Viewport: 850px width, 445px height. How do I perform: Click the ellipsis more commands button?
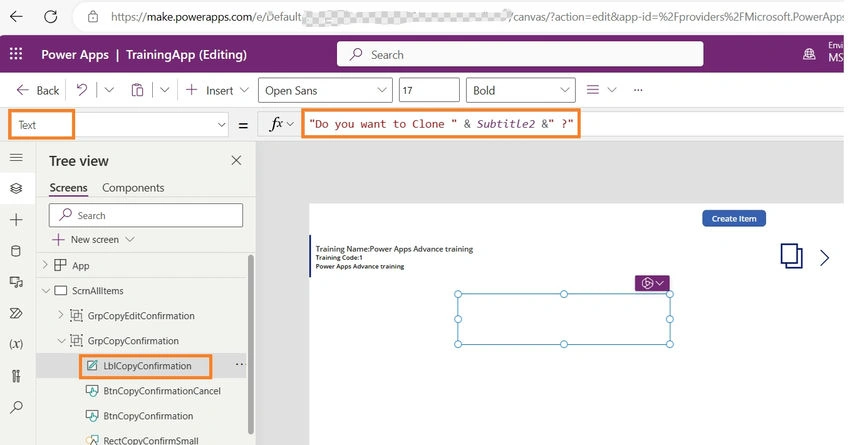[x=638, y=90]
